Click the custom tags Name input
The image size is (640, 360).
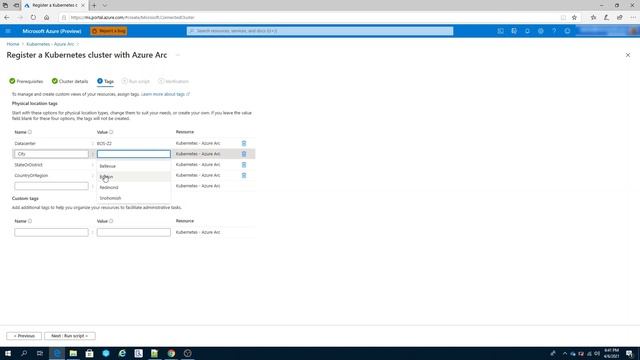tap(51, 232)
